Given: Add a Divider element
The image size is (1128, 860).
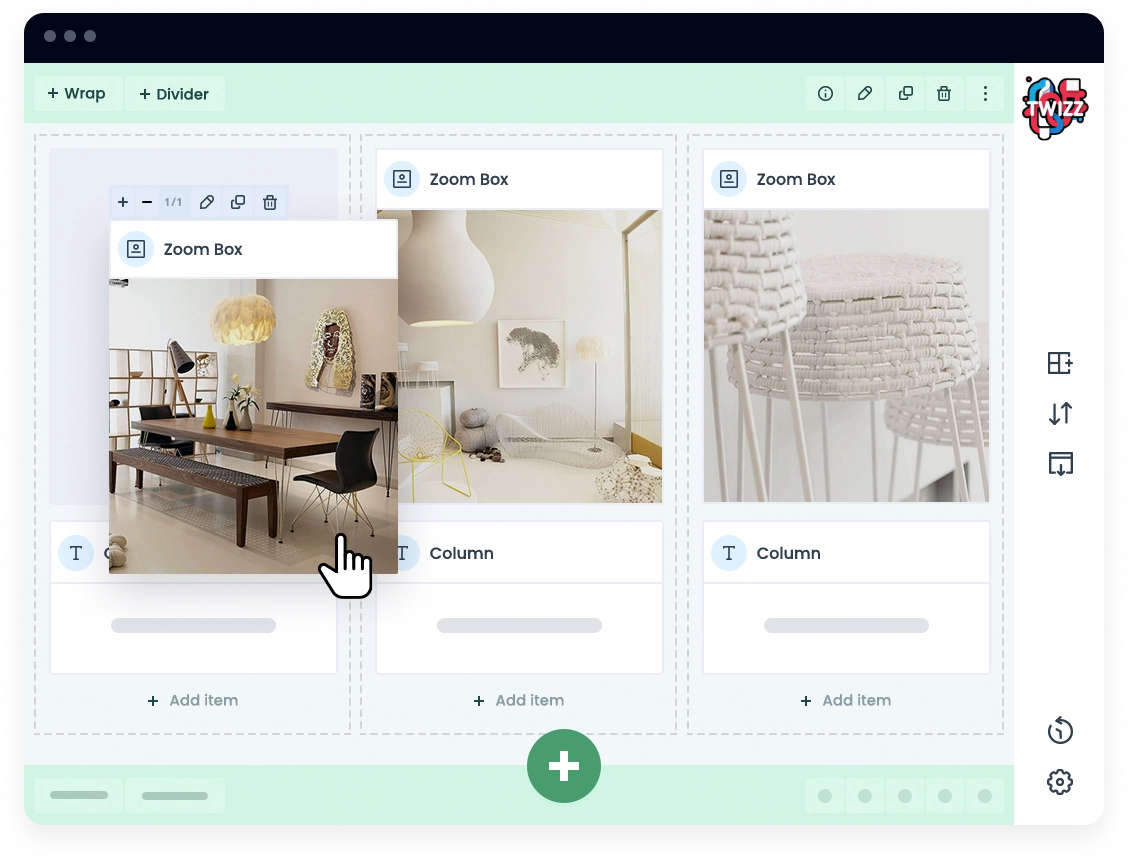Looking at the screenshot, I should click(175, 94).
